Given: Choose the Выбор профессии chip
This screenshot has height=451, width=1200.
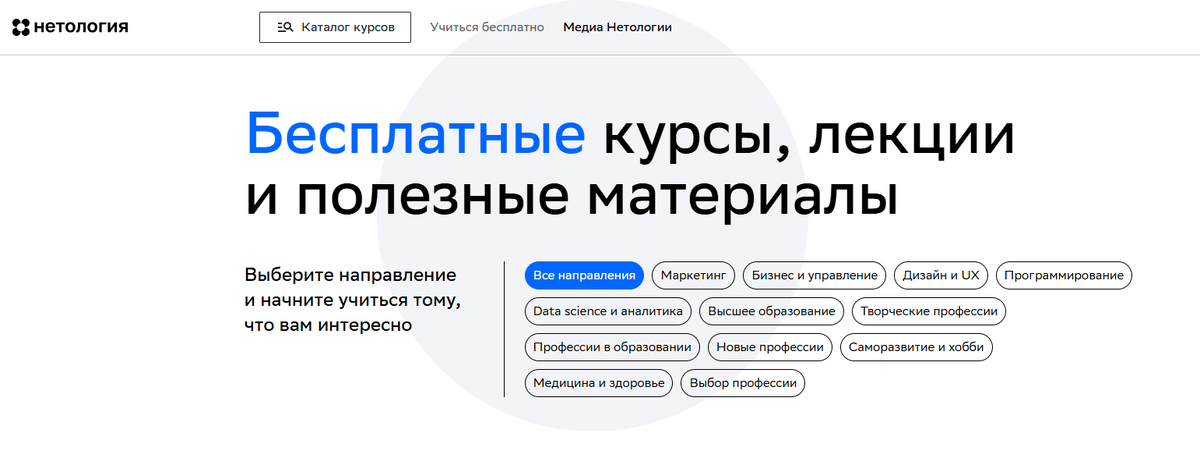Looking at the screenshot, I should tap(743, 383).
